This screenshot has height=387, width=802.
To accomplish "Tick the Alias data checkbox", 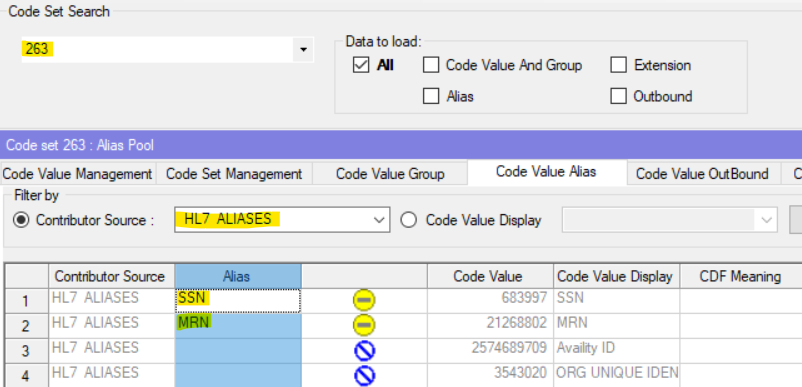I will [431, 96].
